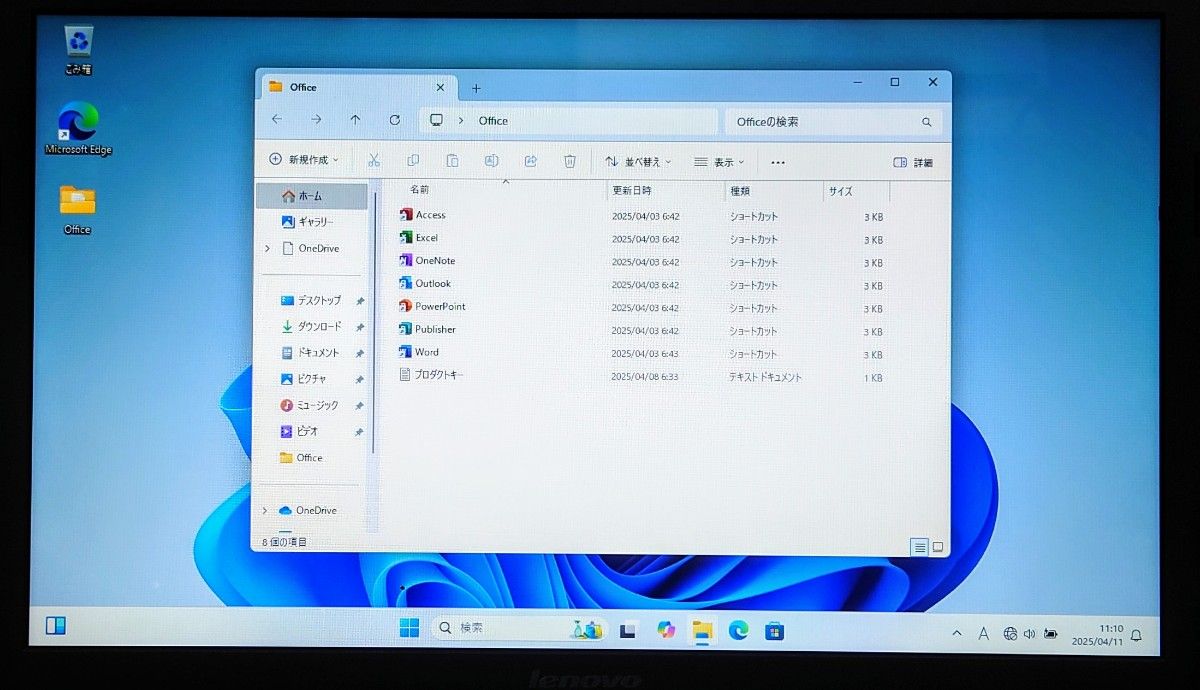Open the 新規作成 dropdown
Image resolution: width=1200 pixels, height=690 pixels.
click(x=304, y=160)
